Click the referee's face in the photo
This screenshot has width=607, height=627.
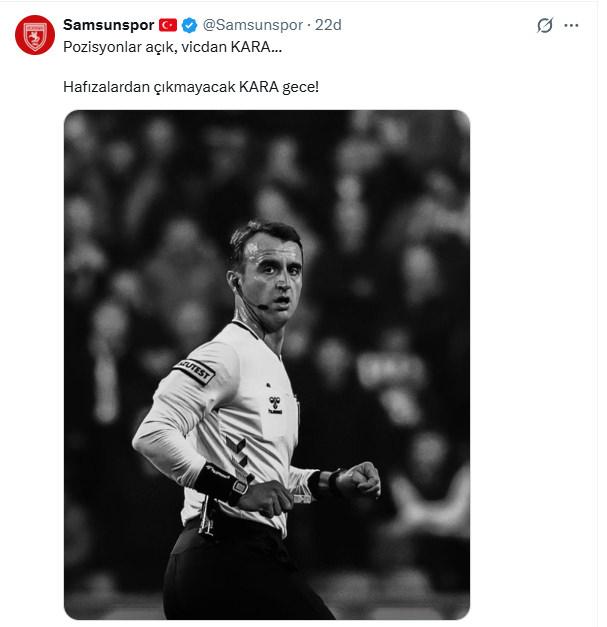coord(267,280)
